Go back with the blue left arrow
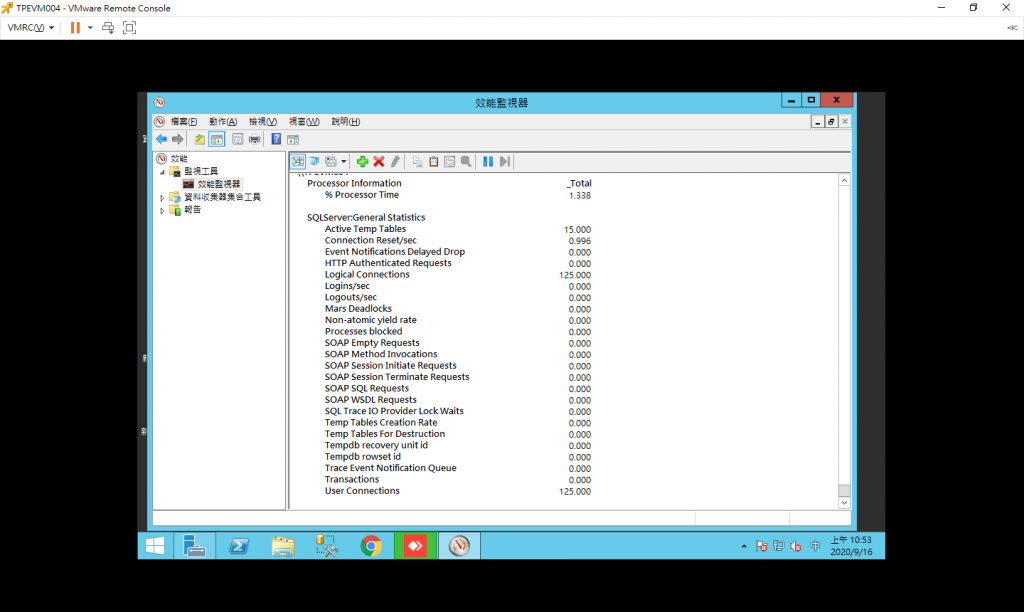The image size is (1024, 612). coord(161,139)
